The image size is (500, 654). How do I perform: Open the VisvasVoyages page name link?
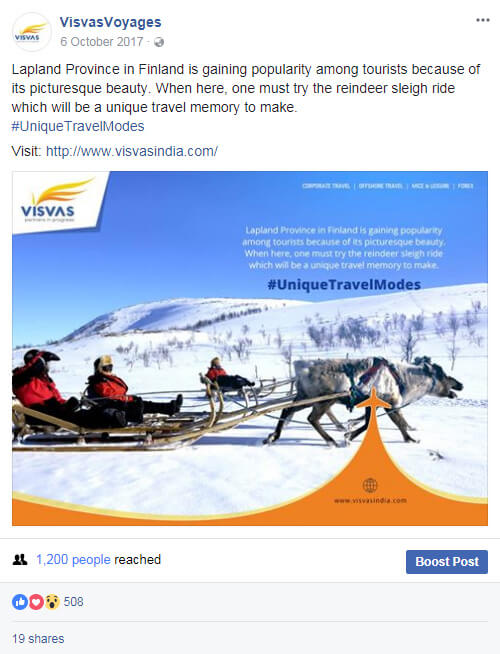pos(111,22)
